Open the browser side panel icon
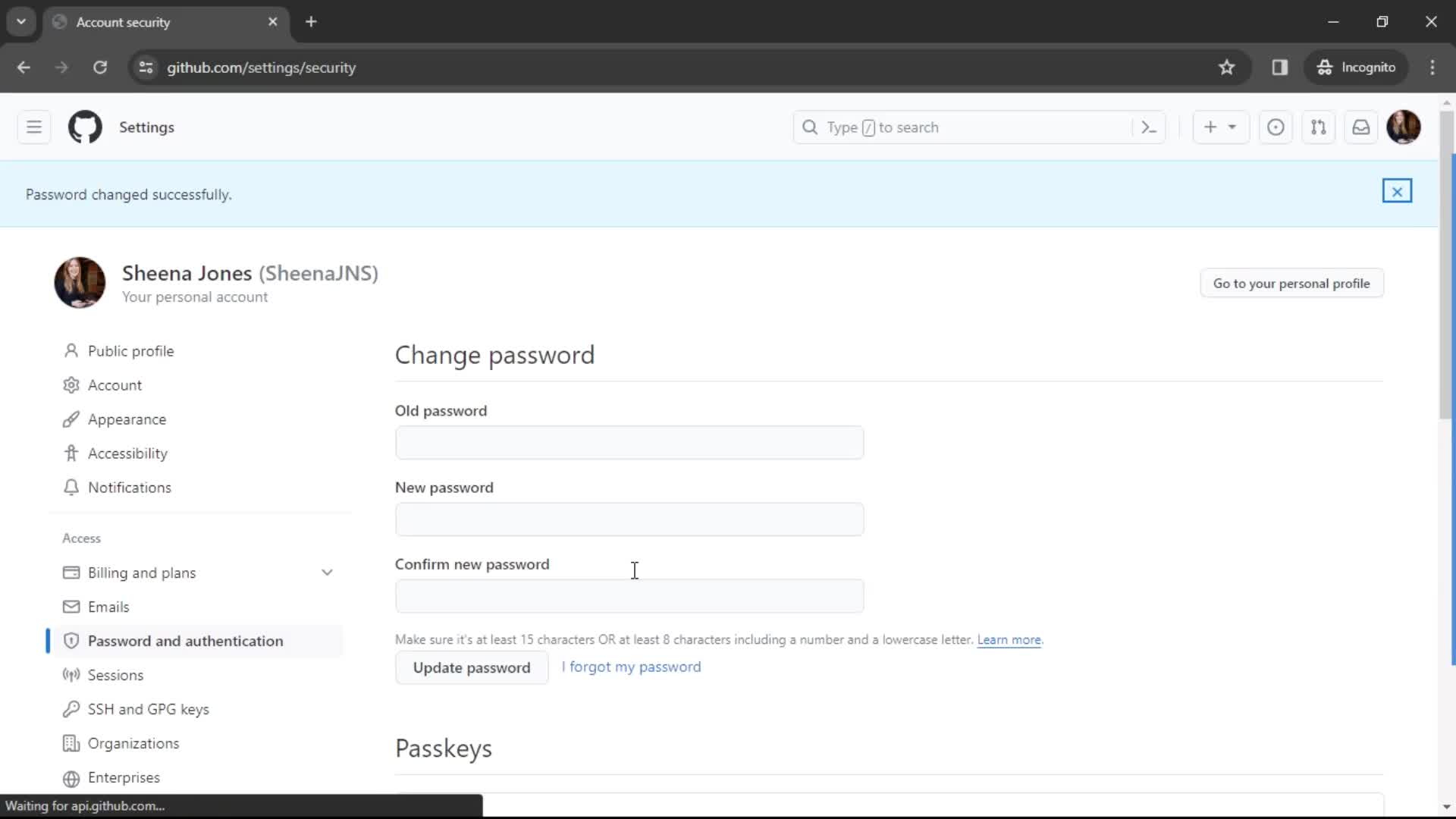 [1280, 67]
